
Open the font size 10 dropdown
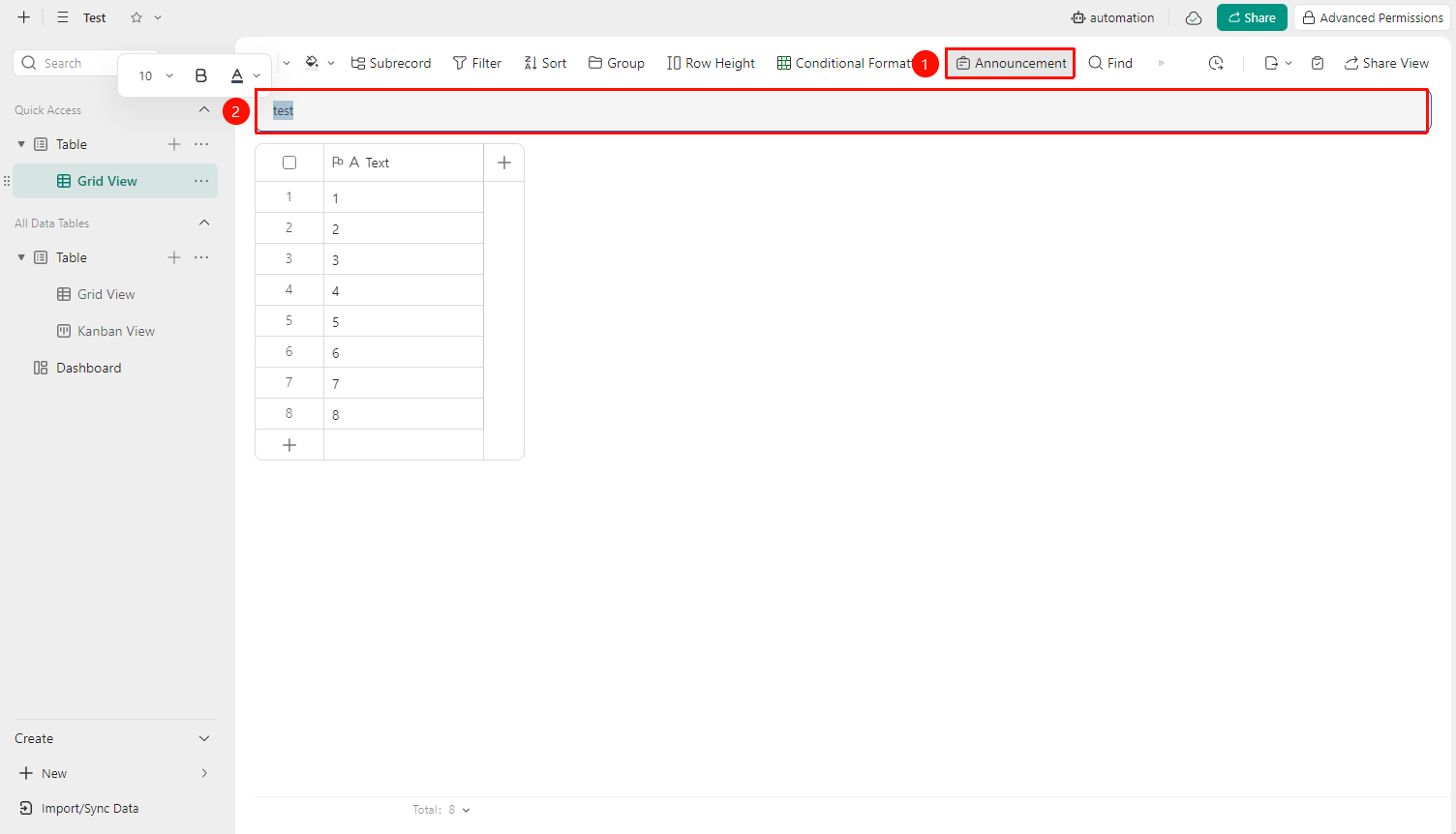[x=156, y=75]
